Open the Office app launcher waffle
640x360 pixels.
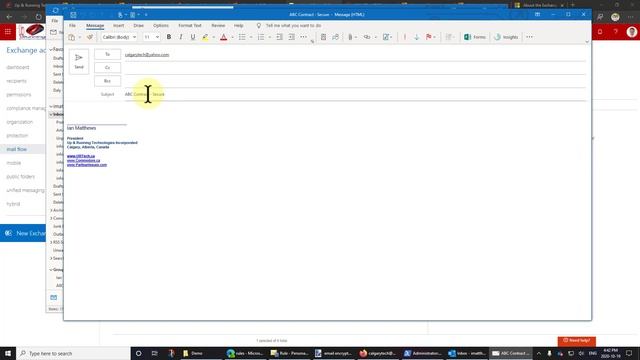[8, 31]
